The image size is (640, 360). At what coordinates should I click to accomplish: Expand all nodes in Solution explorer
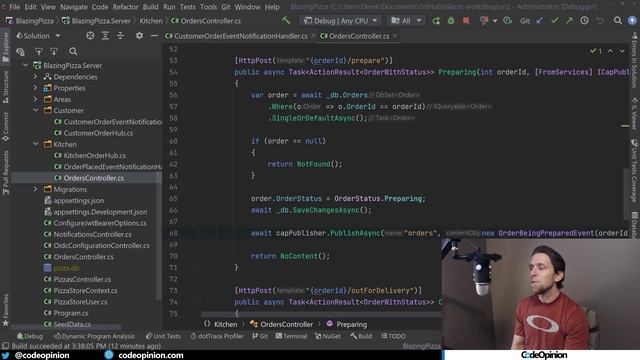pos(105,36)
